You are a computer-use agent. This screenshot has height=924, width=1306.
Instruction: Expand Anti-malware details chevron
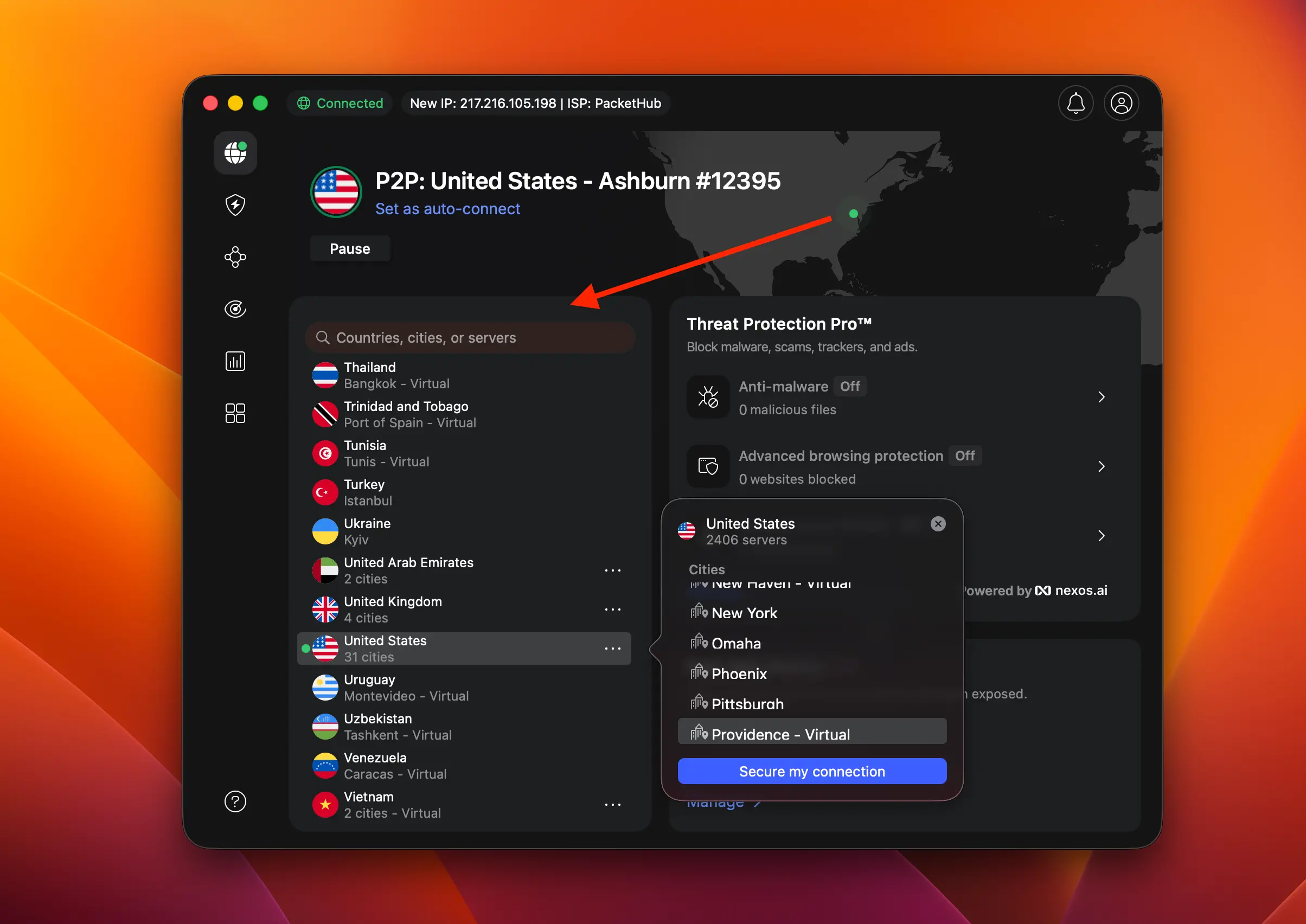[1102, 396]
